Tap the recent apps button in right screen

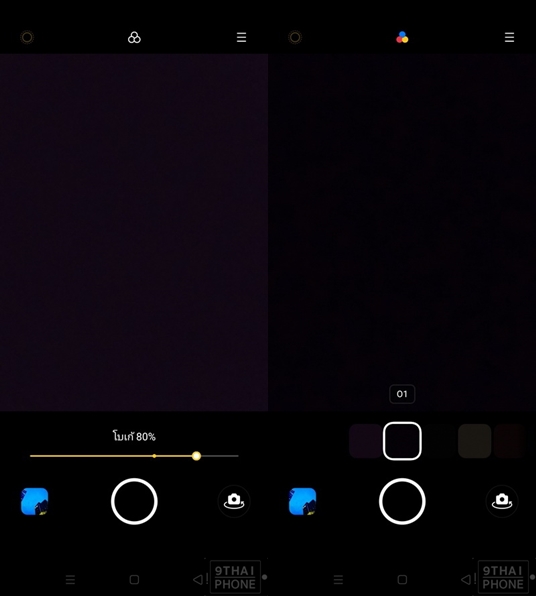338,580
